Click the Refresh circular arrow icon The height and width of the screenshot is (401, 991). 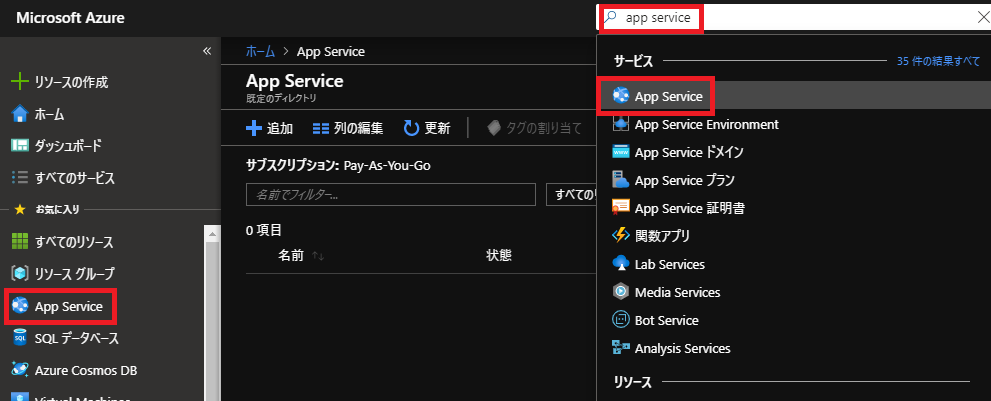click(x=412, y=128)
